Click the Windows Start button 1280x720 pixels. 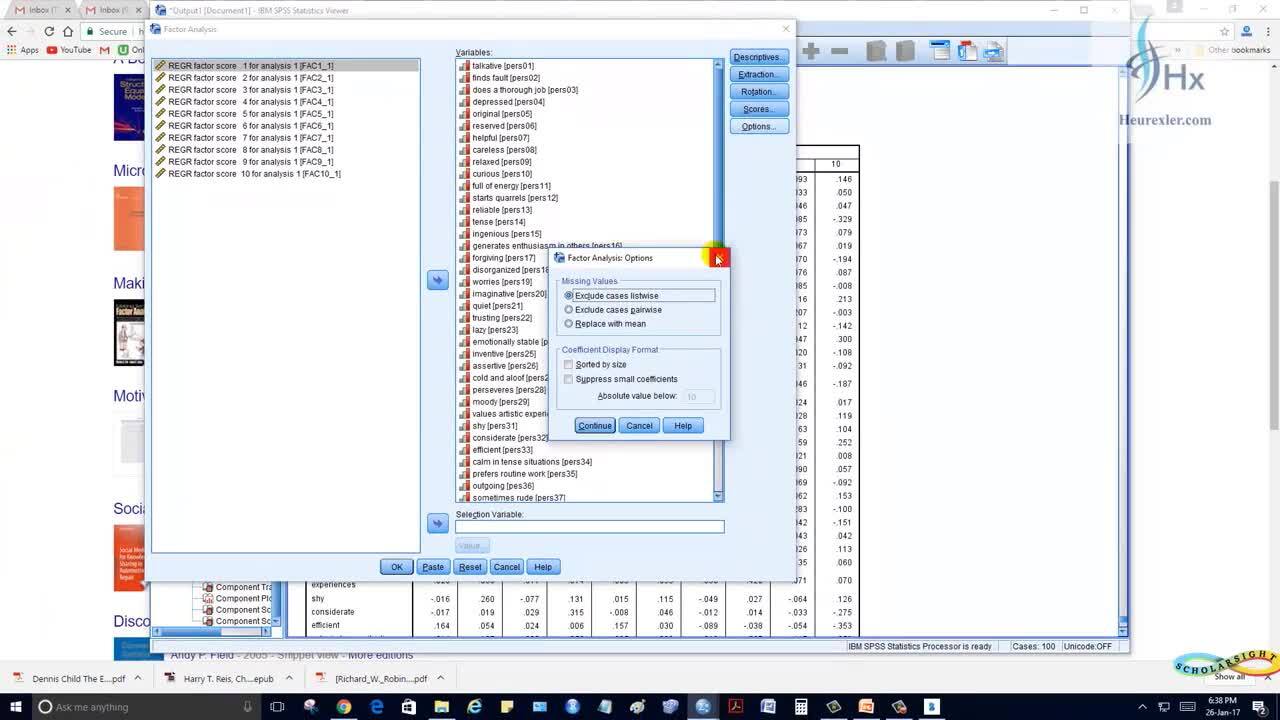pyautogui.click(x=16, y=707)
